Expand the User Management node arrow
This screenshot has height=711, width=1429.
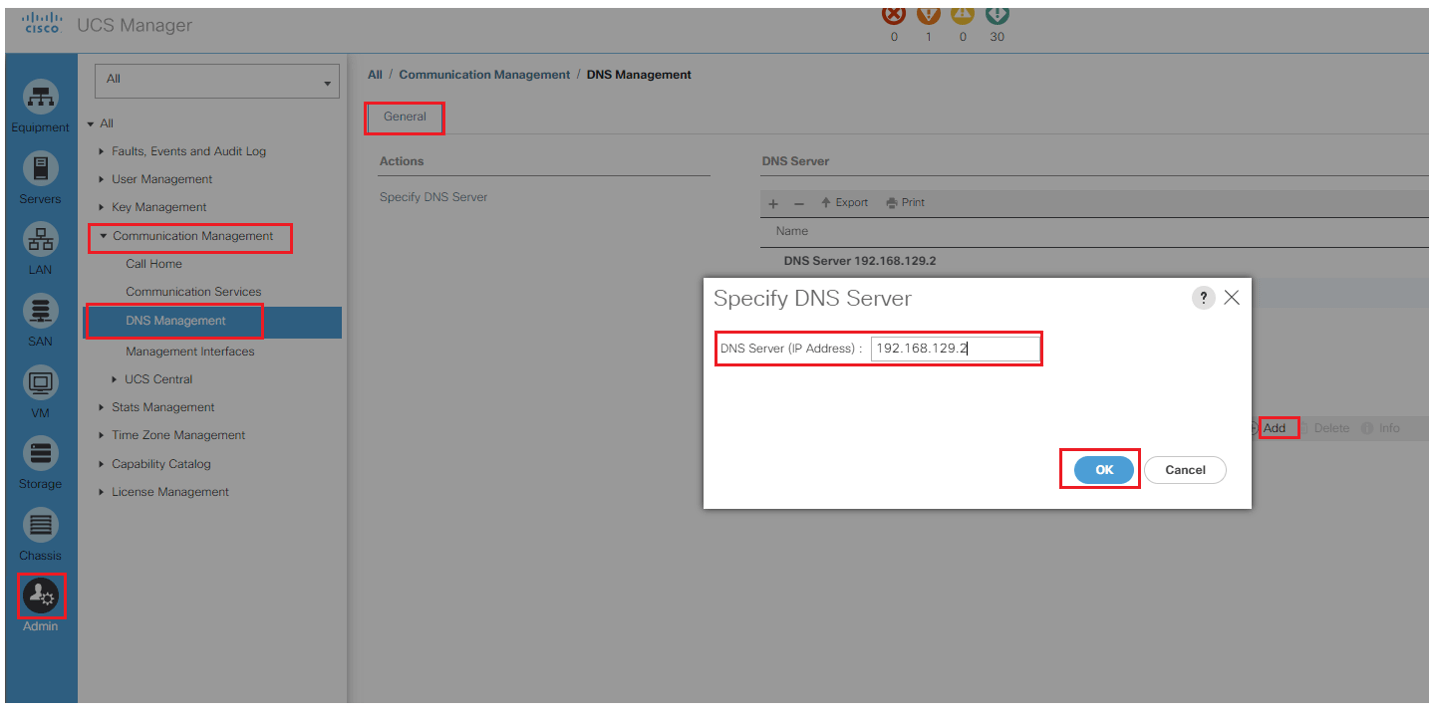click(102, 180)
